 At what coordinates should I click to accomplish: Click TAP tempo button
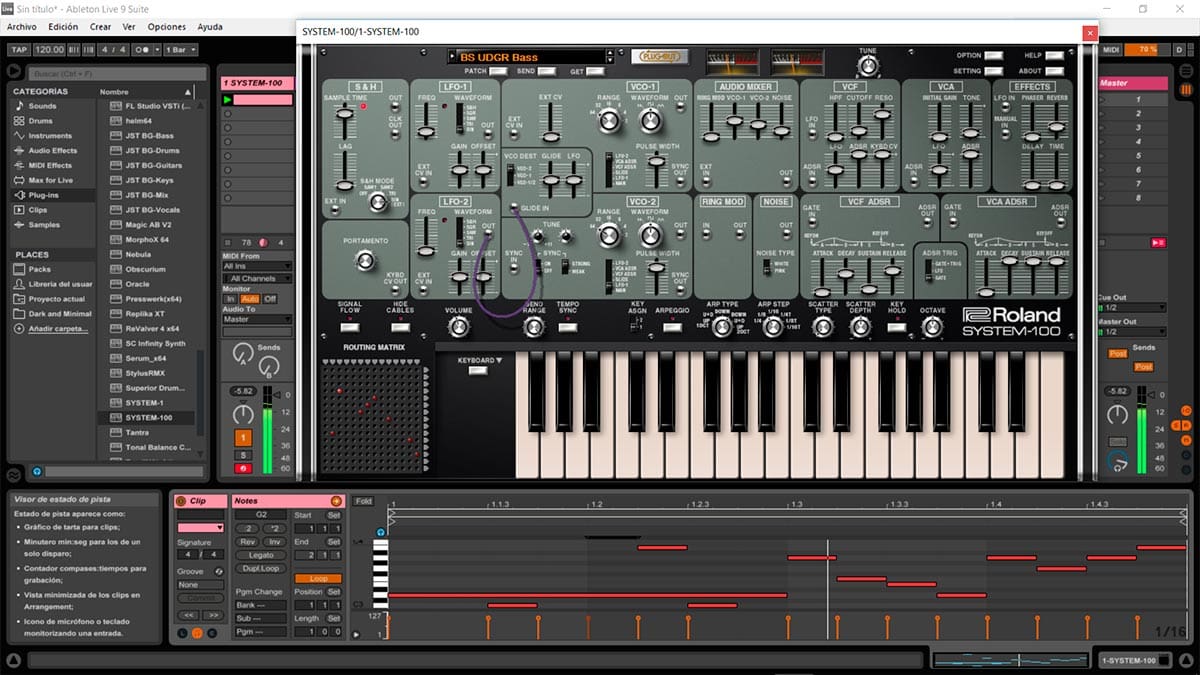(x=18, y=49)
